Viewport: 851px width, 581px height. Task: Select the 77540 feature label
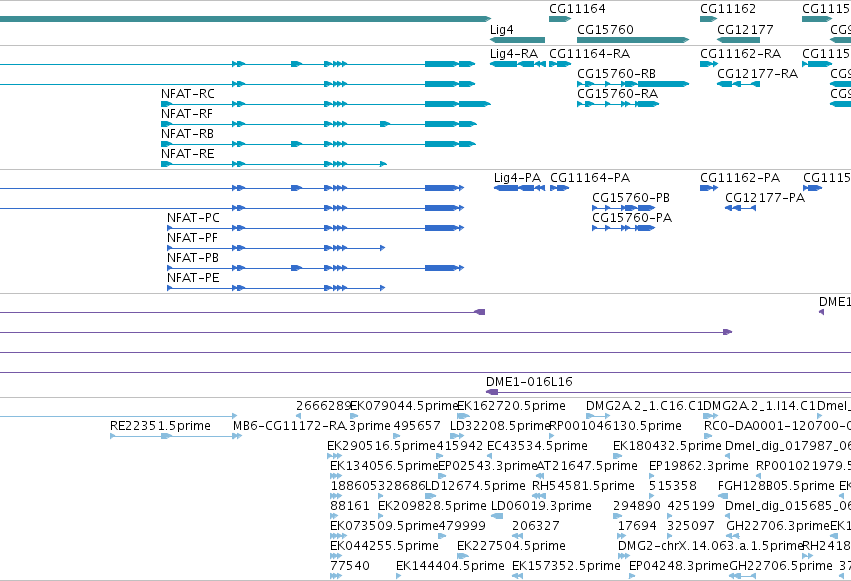pyautogui.click(x=350, y=566)
